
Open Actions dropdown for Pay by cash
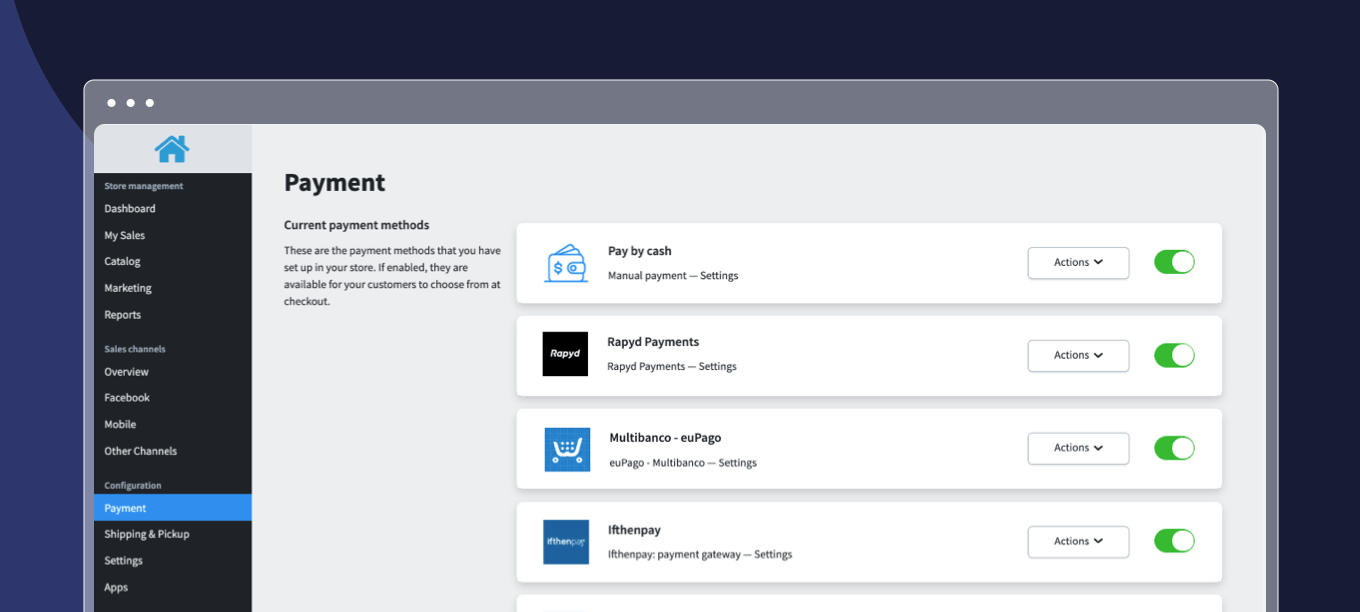1078,263
